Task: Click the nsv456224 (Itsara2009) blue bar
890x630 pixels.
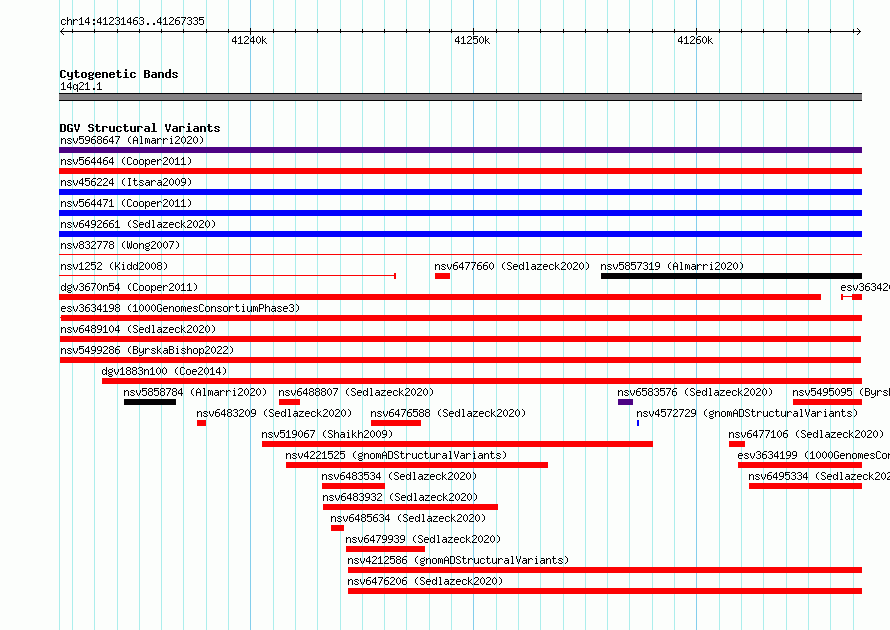Action: pyautogui.click(x=460, y=192)
